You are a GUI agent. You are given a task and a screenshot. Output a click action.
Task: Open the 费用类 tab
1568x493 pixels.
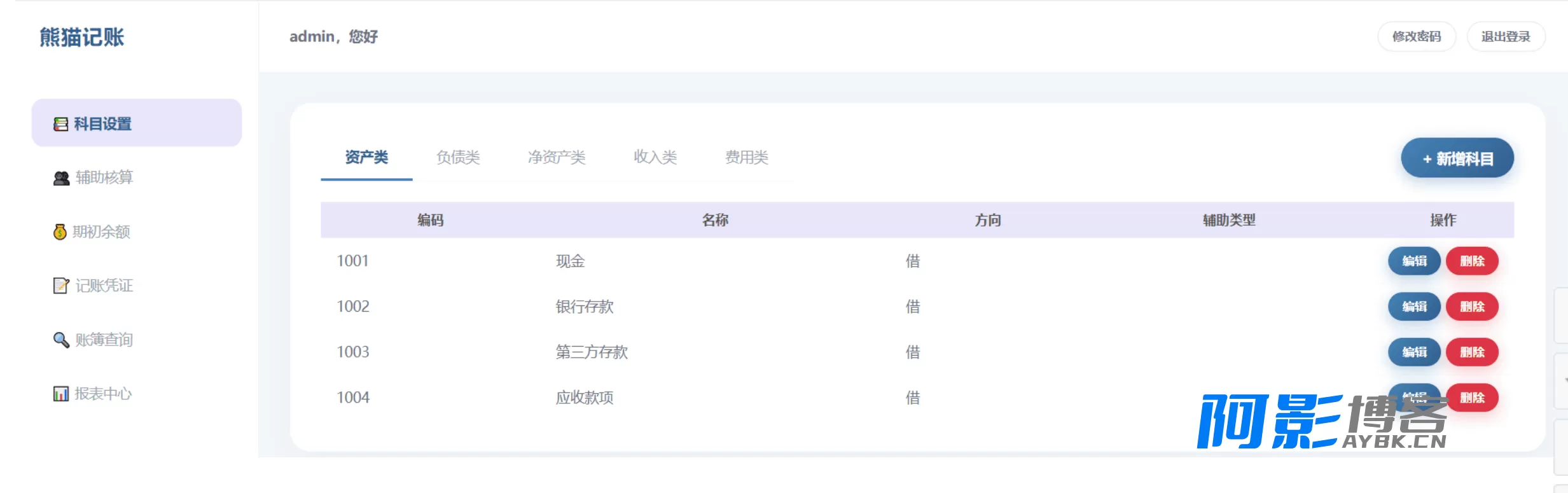tap(747, 157)
